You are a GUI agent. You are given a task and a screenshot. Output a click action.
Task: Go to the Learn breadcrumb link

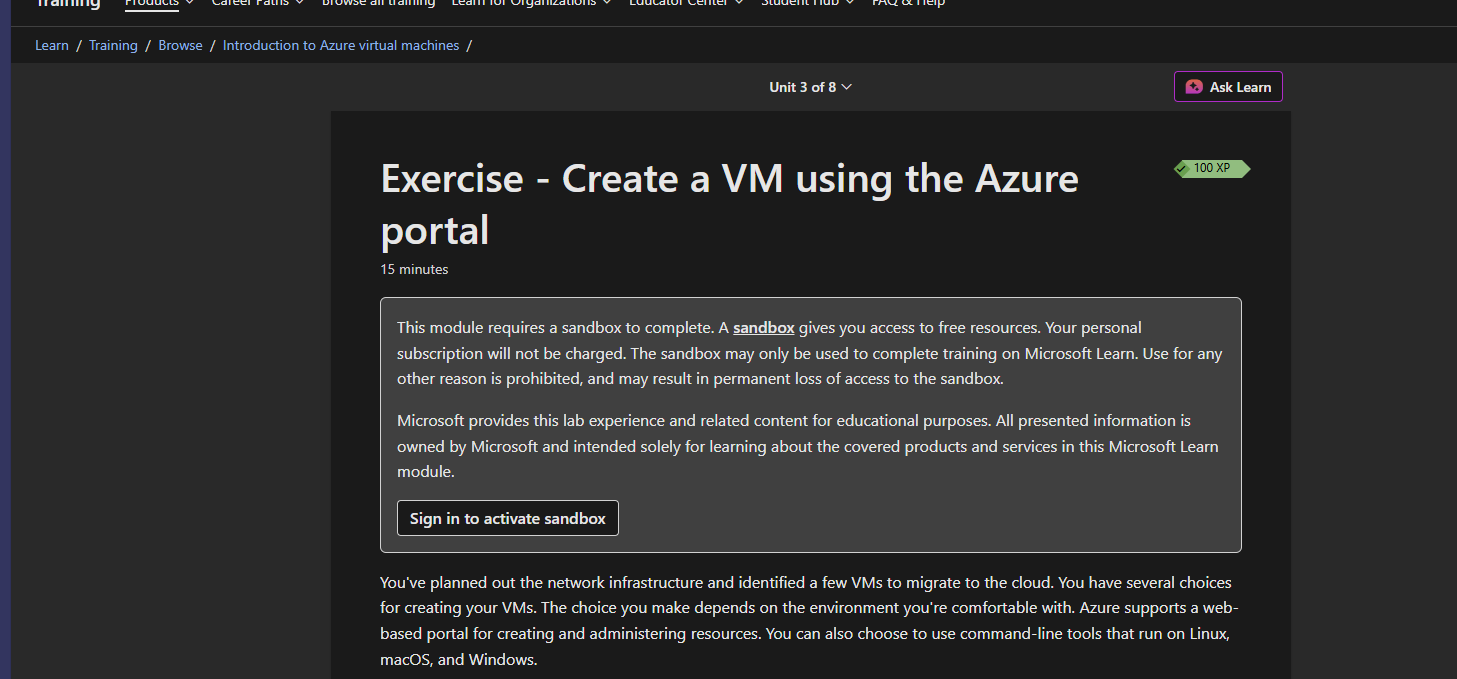coord(52,45)
